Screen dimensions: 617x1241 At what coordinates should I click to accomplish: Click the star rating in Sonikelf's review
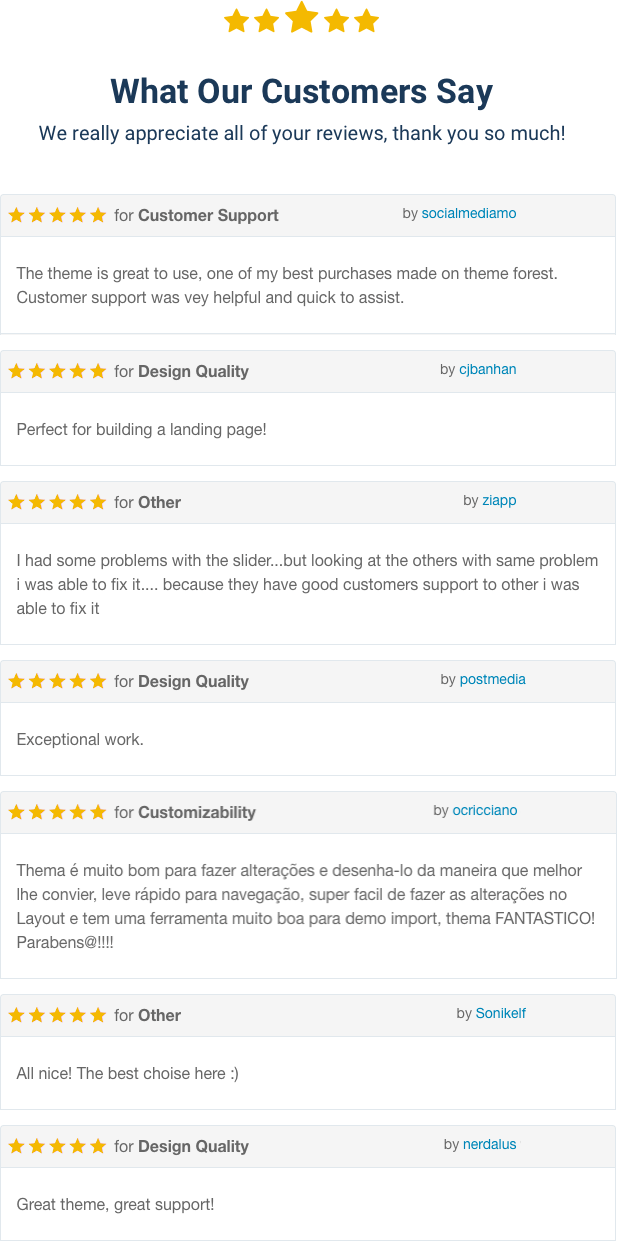[x=57, y=1015]
